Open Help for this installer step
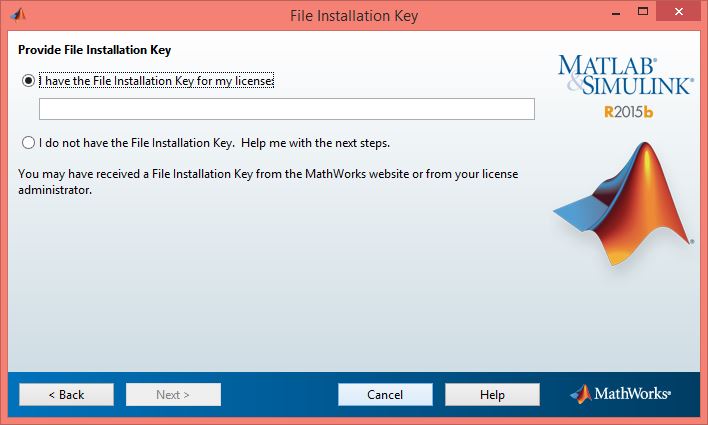The height and width of the screenshot is (425, 708). [492, 394]
